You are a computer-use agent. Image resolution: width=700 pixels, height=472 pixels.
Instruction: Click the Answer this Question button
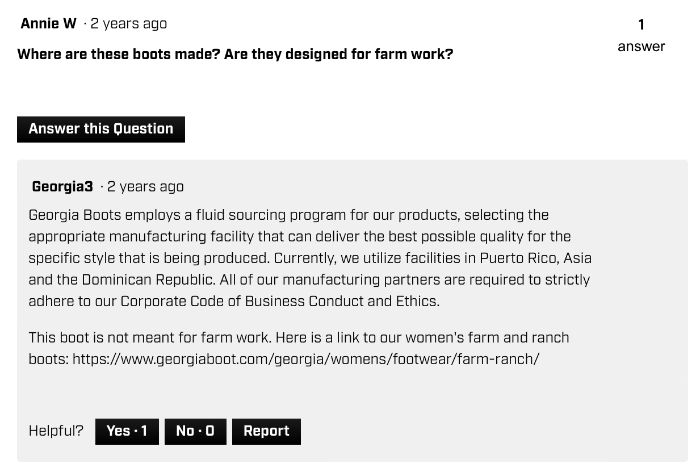tap(101, 129)
